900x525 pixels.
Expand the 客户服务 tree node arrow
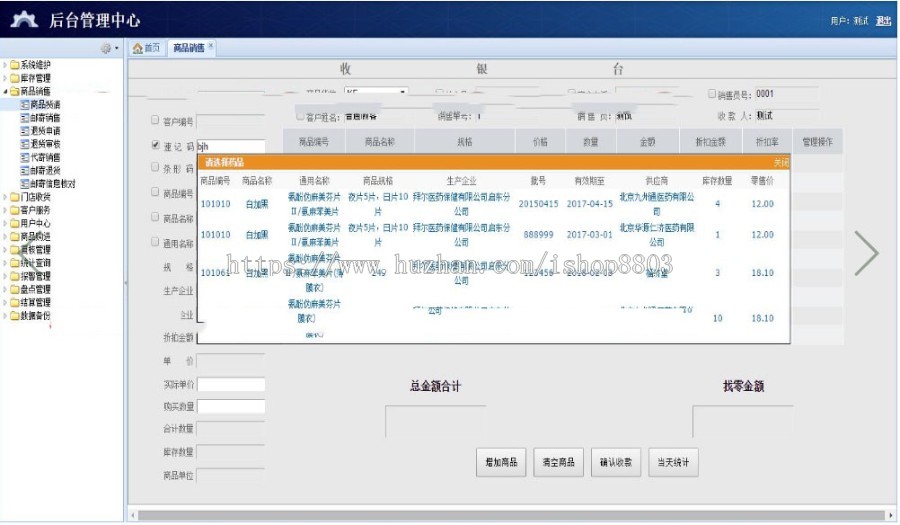(x=5, y=210)
